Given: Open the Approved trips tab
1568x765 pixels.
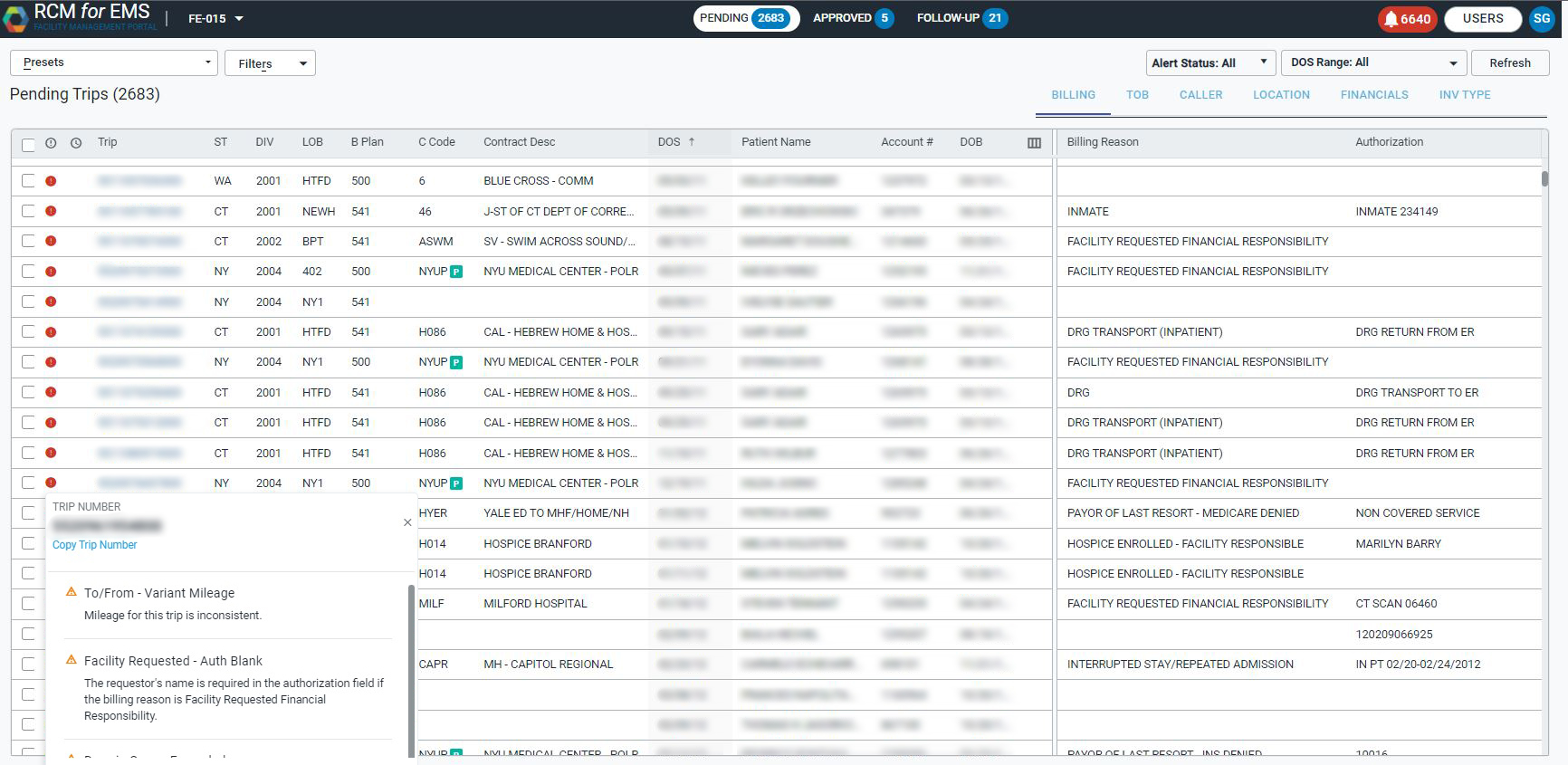Looking at the screenshot, I should [852, 18].
